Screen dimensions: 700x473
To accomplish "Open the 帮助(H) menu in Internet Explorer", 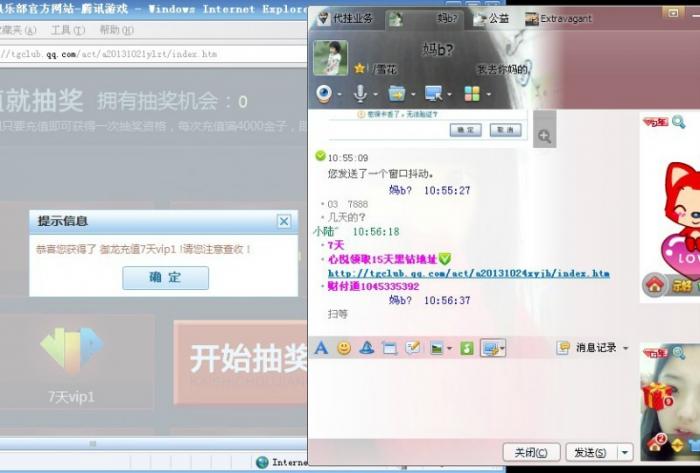I will pos(116,30).
